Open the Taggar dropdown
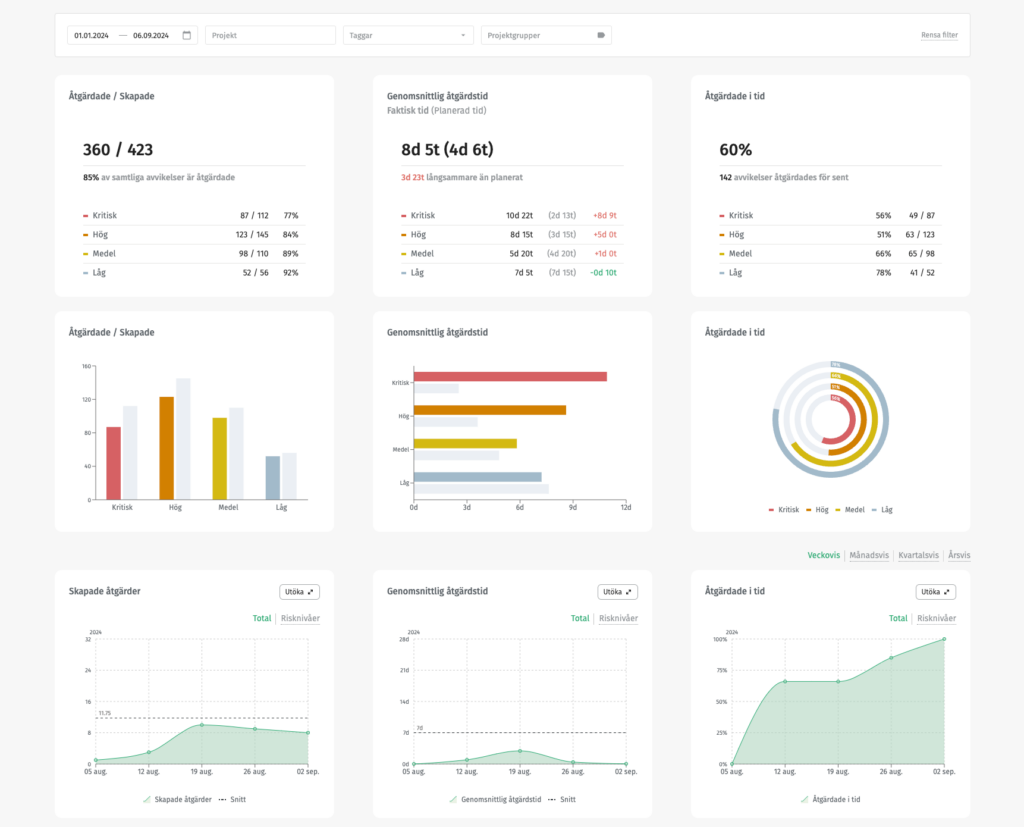This screenshot has width=1024, height=827. pos(407,35)
